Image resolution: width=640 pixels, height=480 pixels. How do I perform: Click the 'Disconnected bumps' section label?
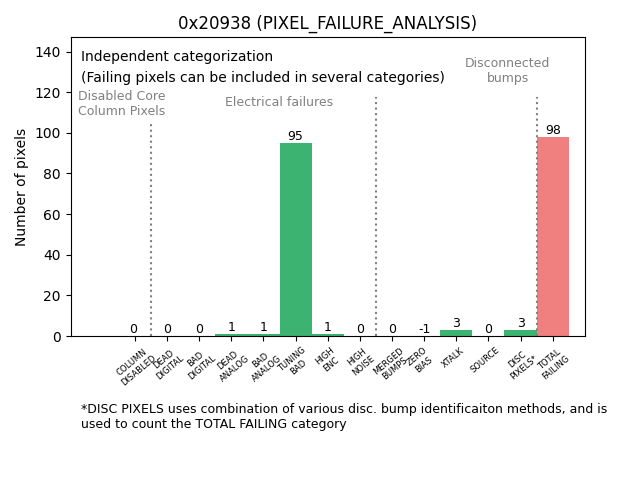tap(507, 70)
